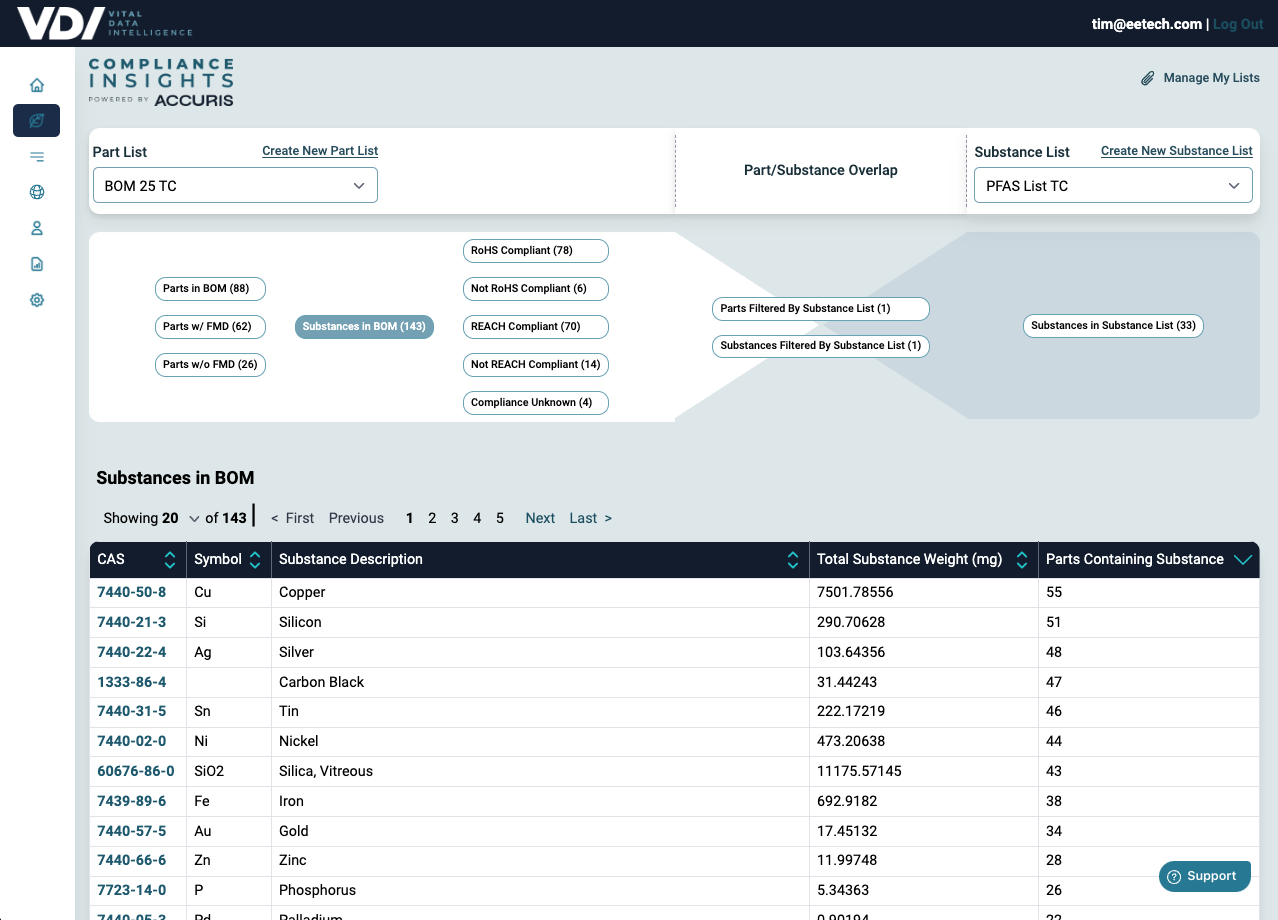Click the Next page link

click(x=540, y=518)
